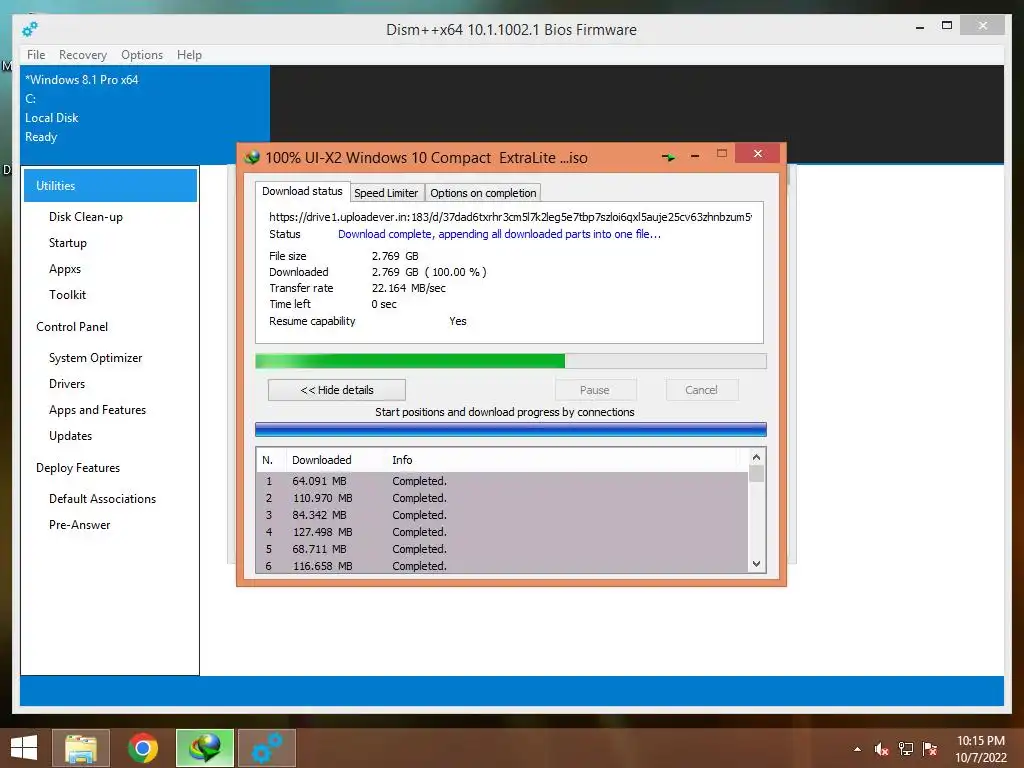Image resolution: width=1024 pixels, height=768 pixels.
Task: Open Disk Clean-up in sidebar
Action: point(86,217)
